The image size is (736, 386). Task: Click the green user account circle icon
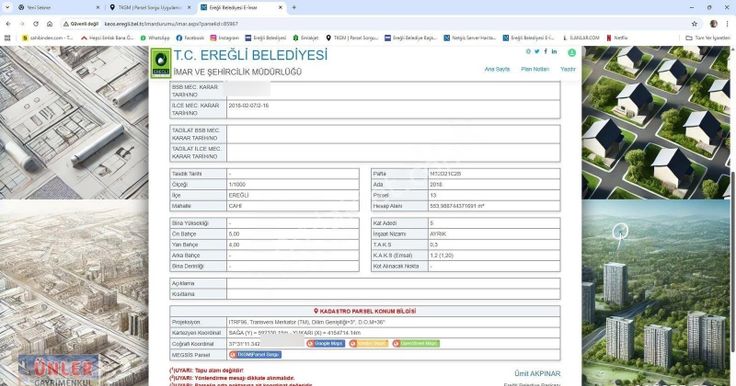[x=571, y=53]
